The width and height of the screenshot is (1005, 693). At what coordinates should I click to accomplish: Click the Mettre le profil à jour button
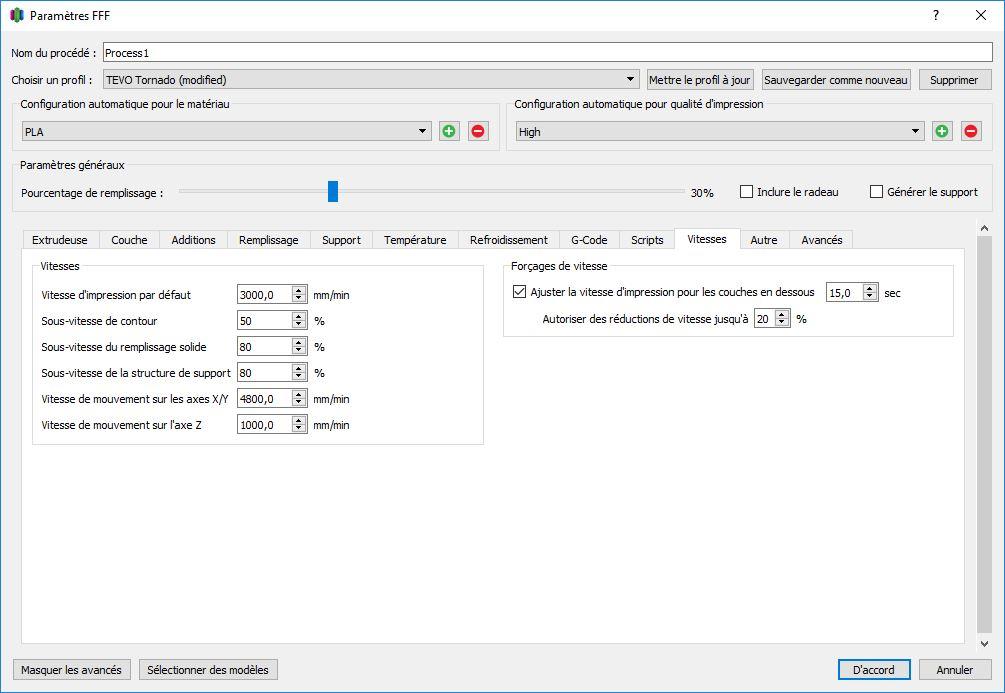(x=700, y=79)
